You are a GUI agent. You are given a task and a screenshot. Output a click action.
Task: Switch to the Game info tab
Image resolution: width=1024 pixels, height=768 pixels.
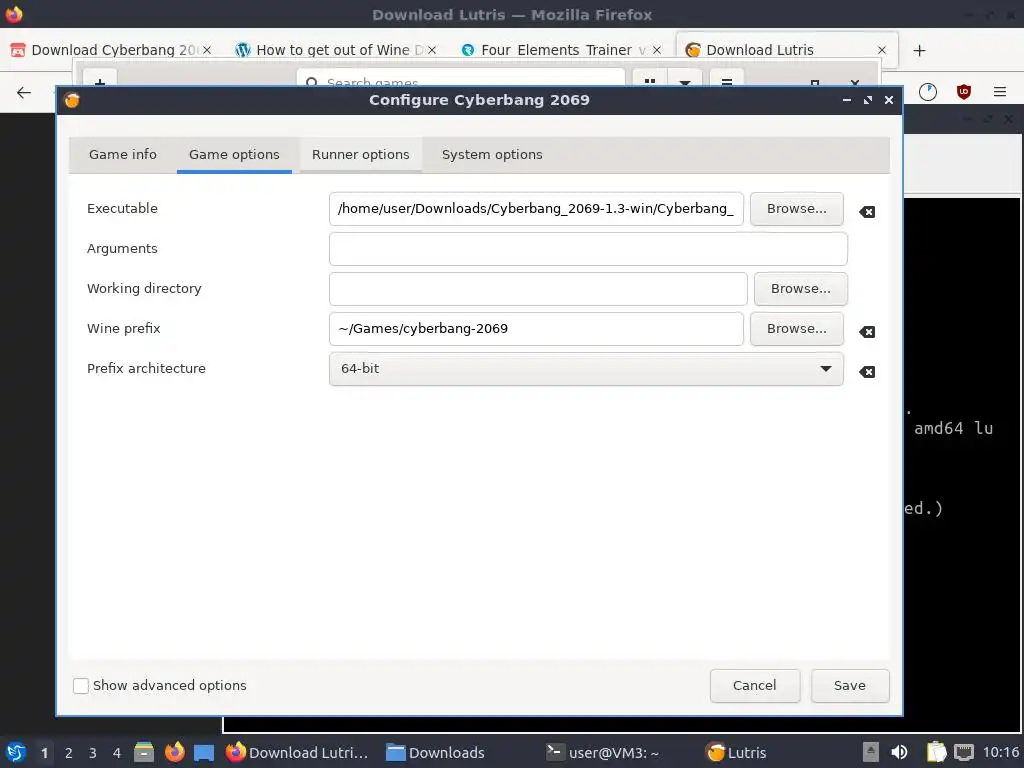click(x=123, y=155)
